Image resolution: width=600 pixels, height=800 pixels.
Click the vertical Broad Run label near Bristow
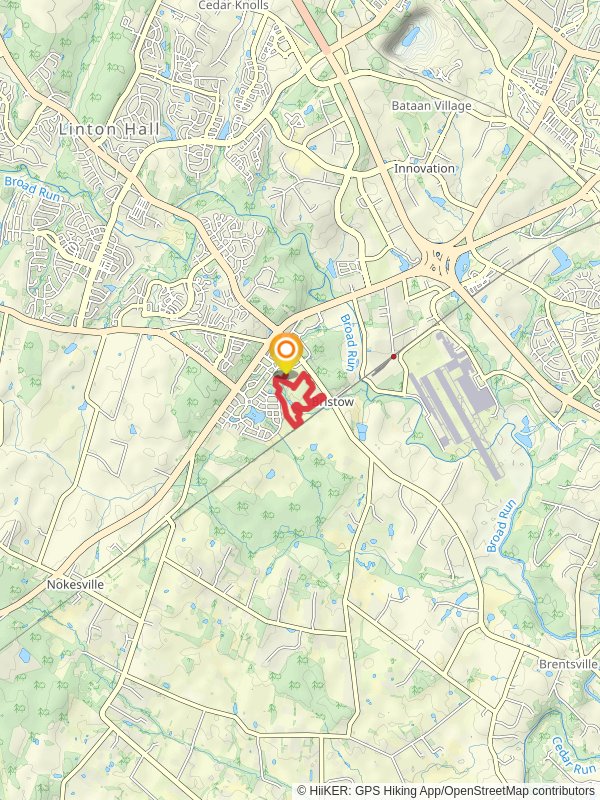(347, 342)
